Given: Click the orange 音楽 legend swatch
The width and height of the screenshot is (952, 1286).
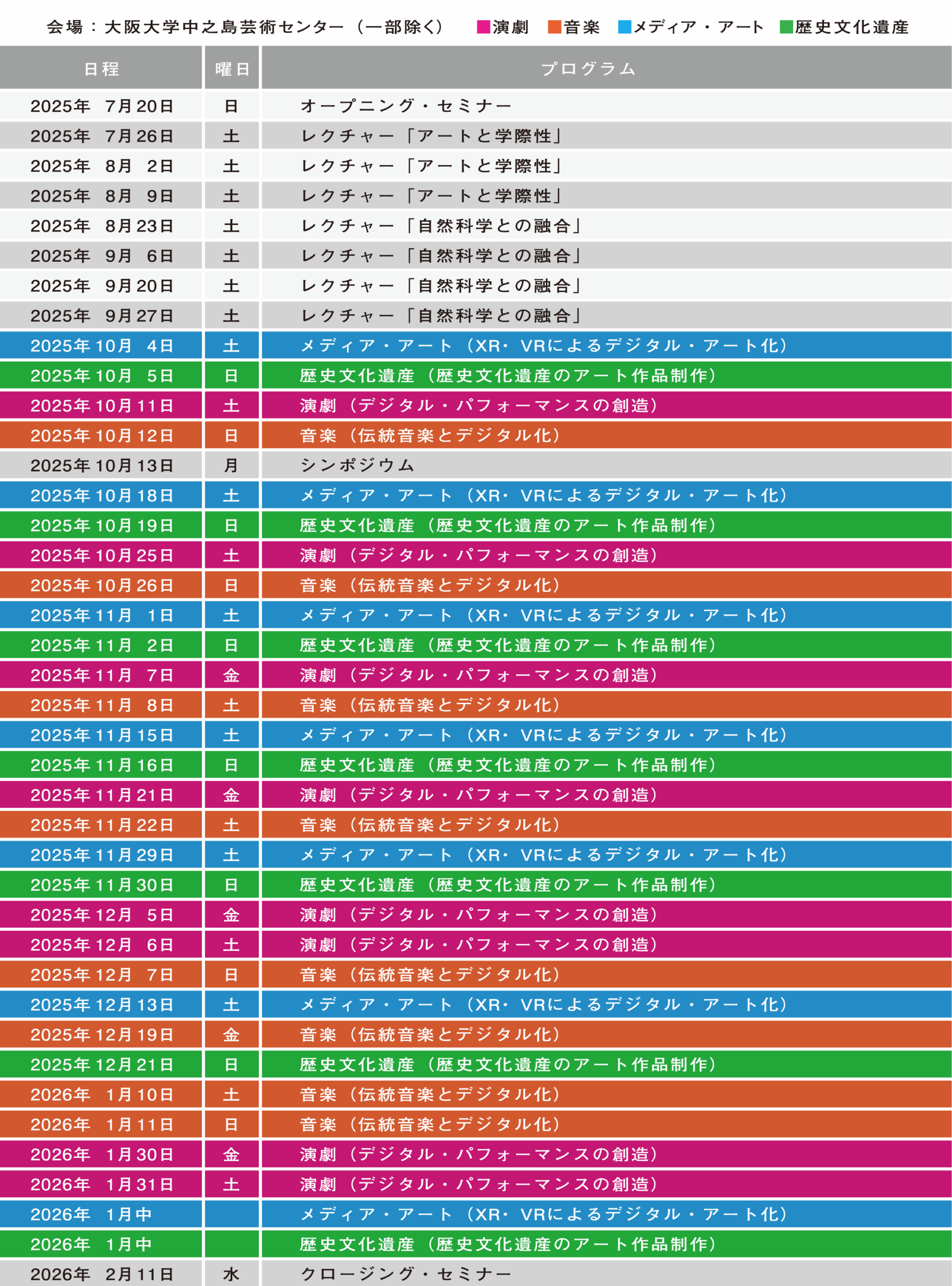Looking at the screenshot, I should pos(555,27).
